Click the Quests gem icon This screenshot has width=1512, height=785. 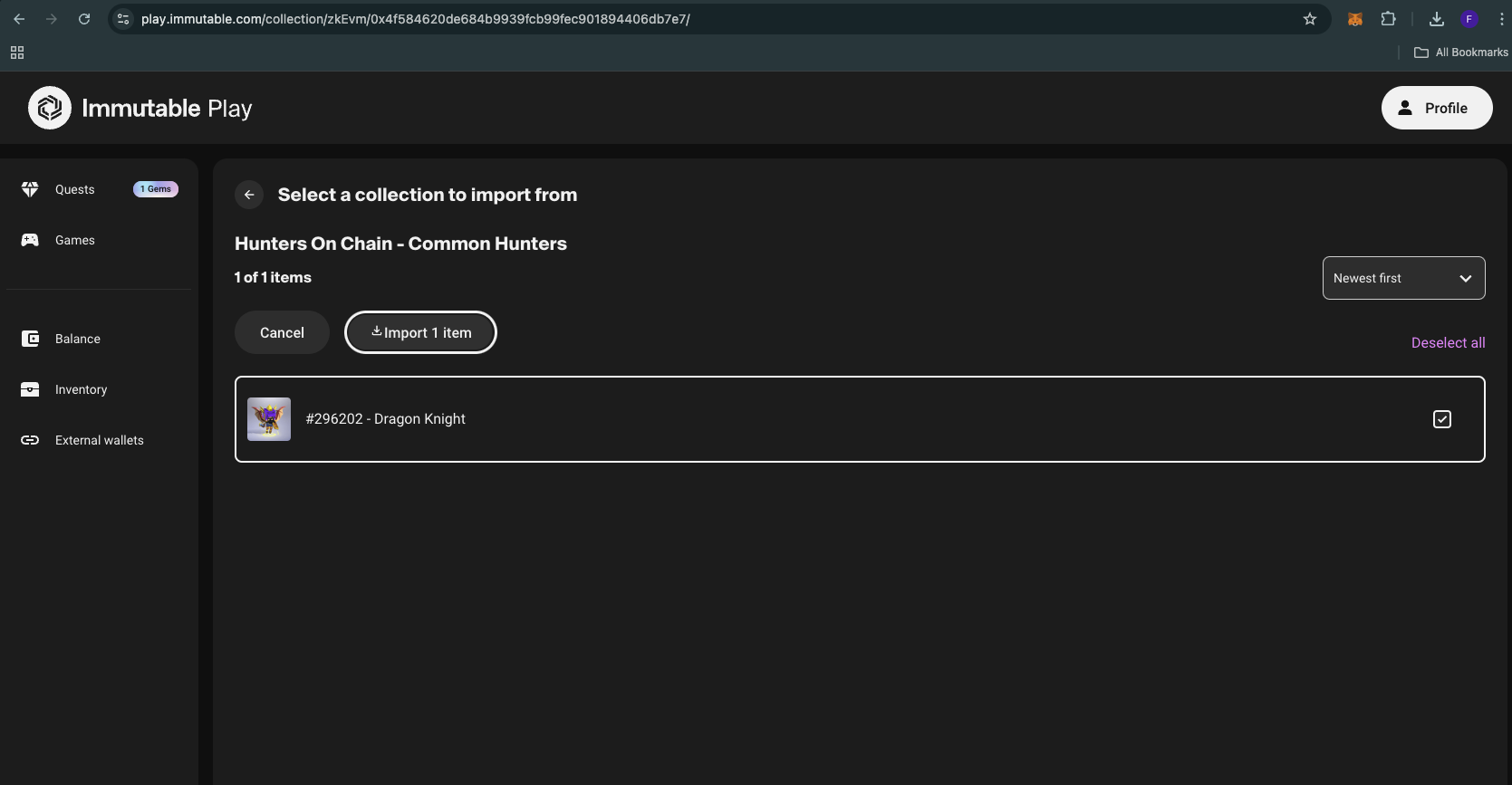pyautogui.click(x=30, y=189)
